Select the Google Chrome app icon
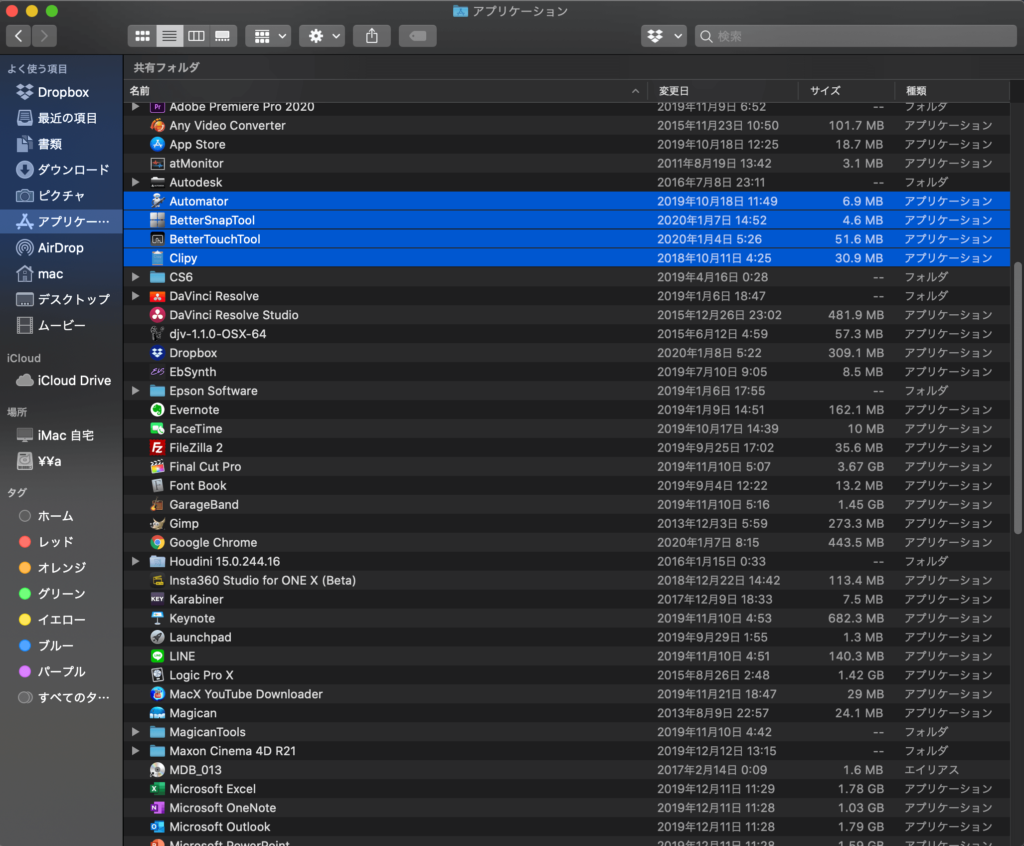 [x=157, y=542]
